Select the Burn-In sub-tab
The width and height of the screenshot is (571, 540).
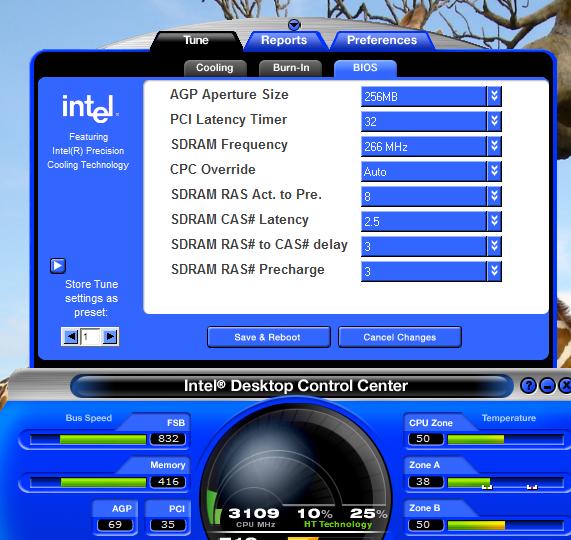(x=291, y=68)
